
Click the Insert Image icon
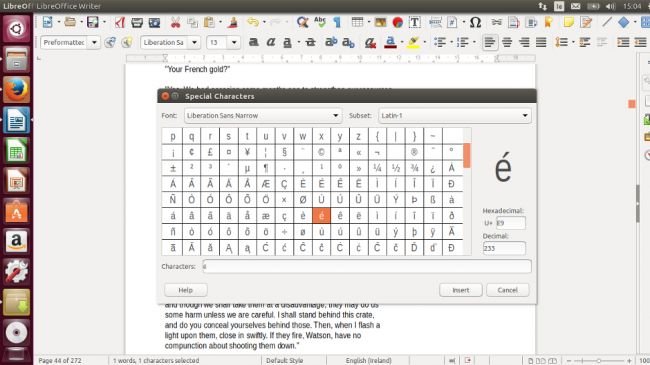380,22
